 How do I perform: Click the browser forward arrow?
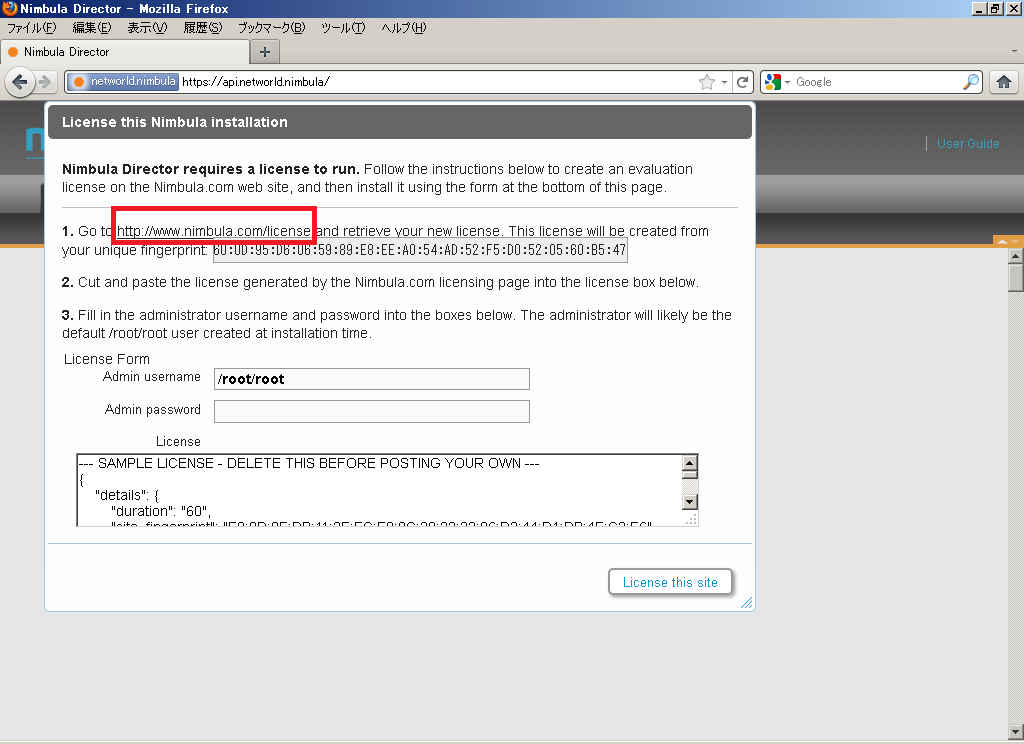click(45, 82)
